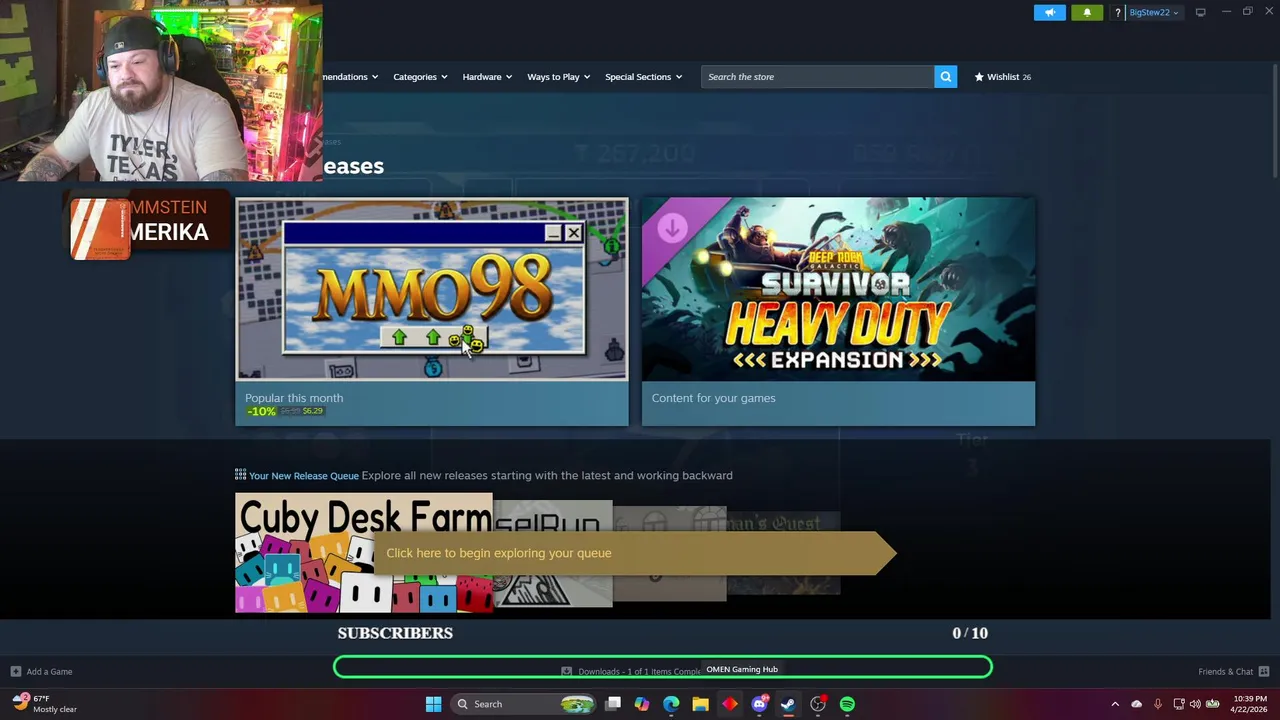The height and width of the screenshot is (720, 1280).
Task: Open the Categories store menu
Action: tap(420, 77)
